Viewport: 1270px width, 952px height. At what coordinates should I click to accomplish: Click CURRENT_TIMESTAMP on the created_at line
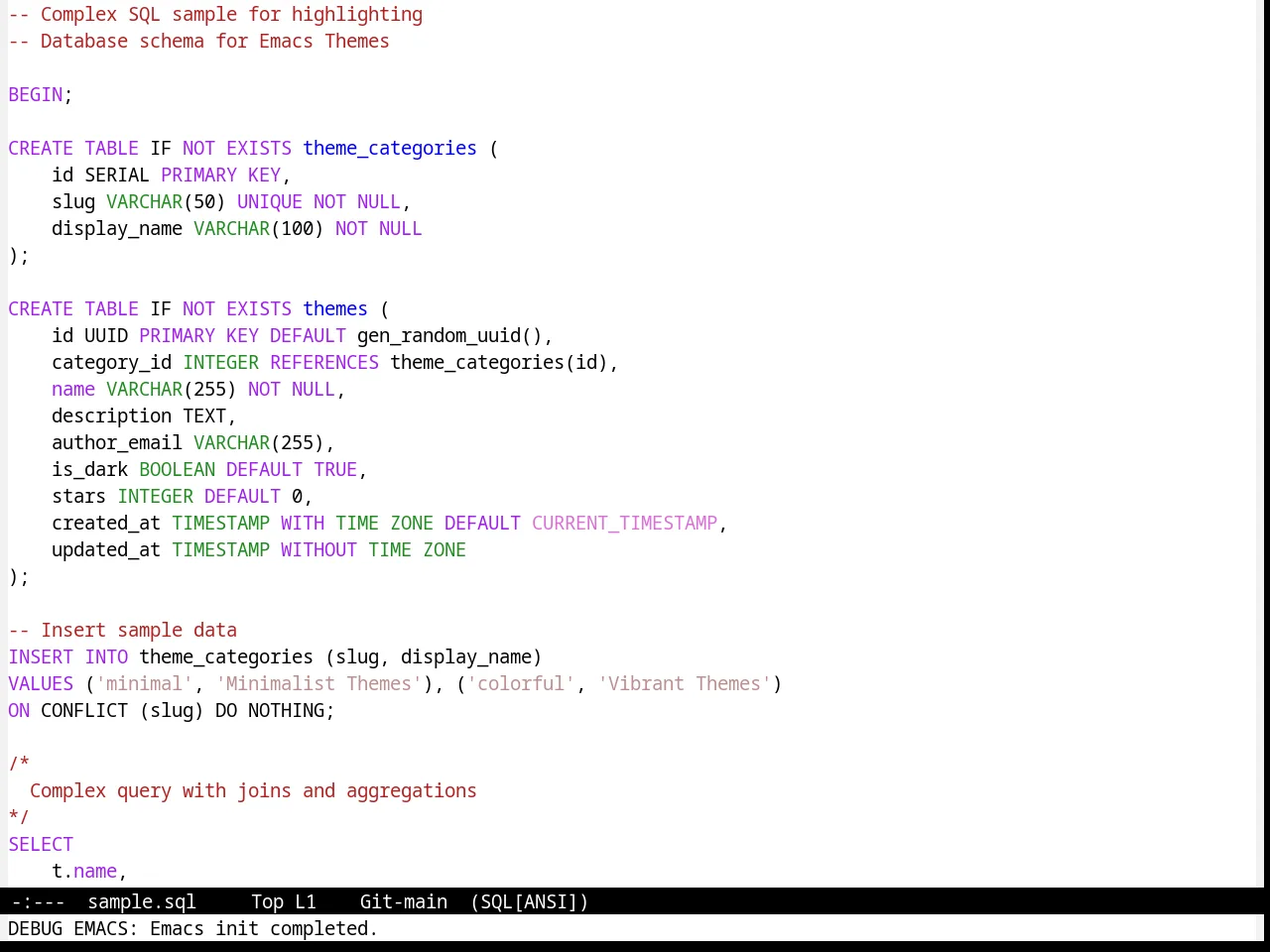[x=624, y=523]
